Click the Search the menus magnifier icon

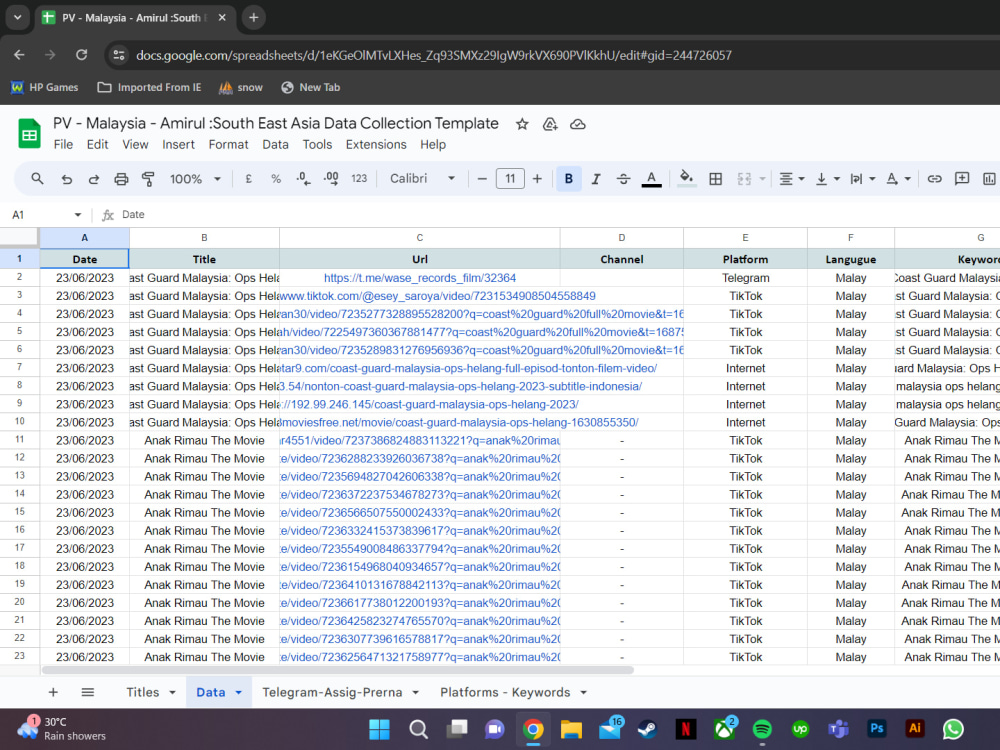(x=37, y=179)
